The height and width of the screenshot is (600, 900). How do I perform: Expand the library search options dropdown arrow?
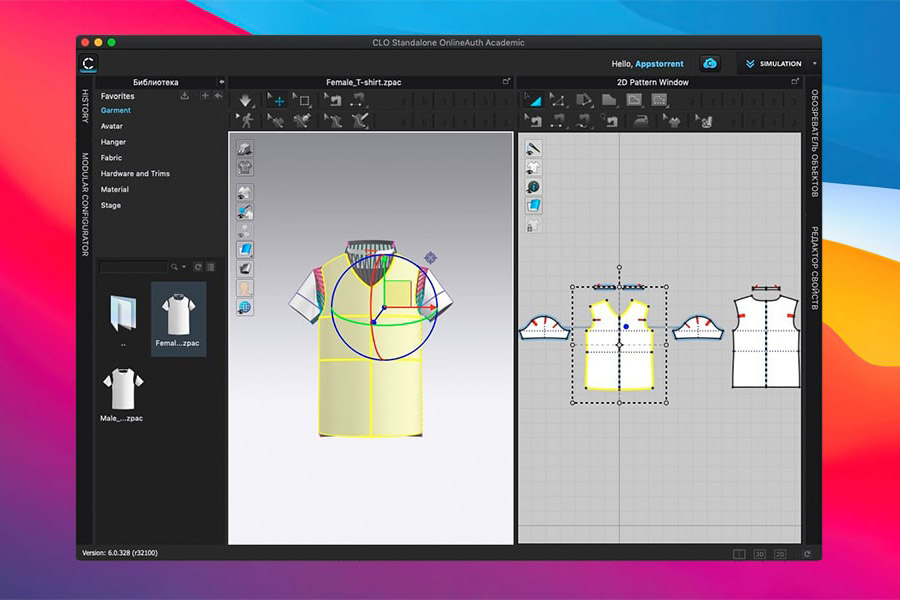tap(184, 267)
